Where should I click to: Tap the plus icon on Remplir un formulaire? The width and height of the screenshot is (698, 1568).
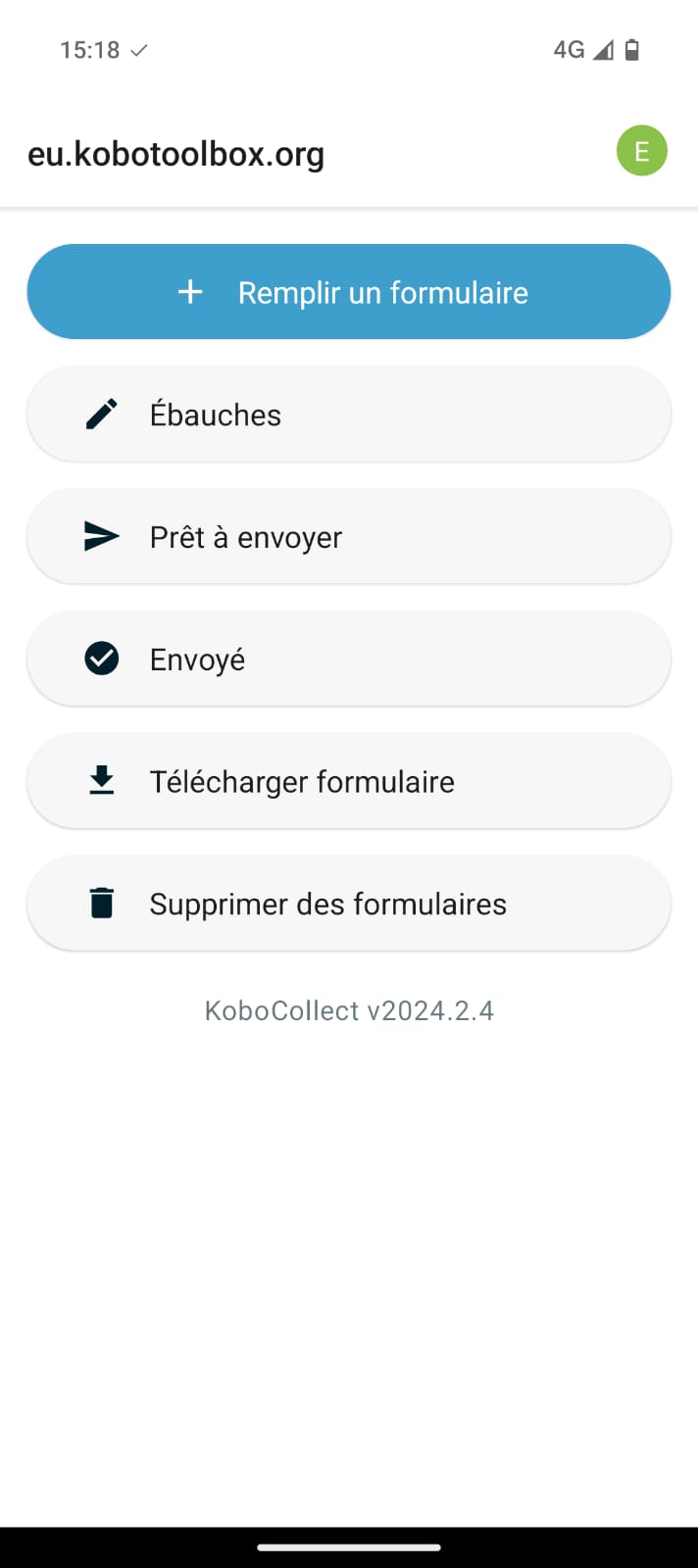coord(190,292)
